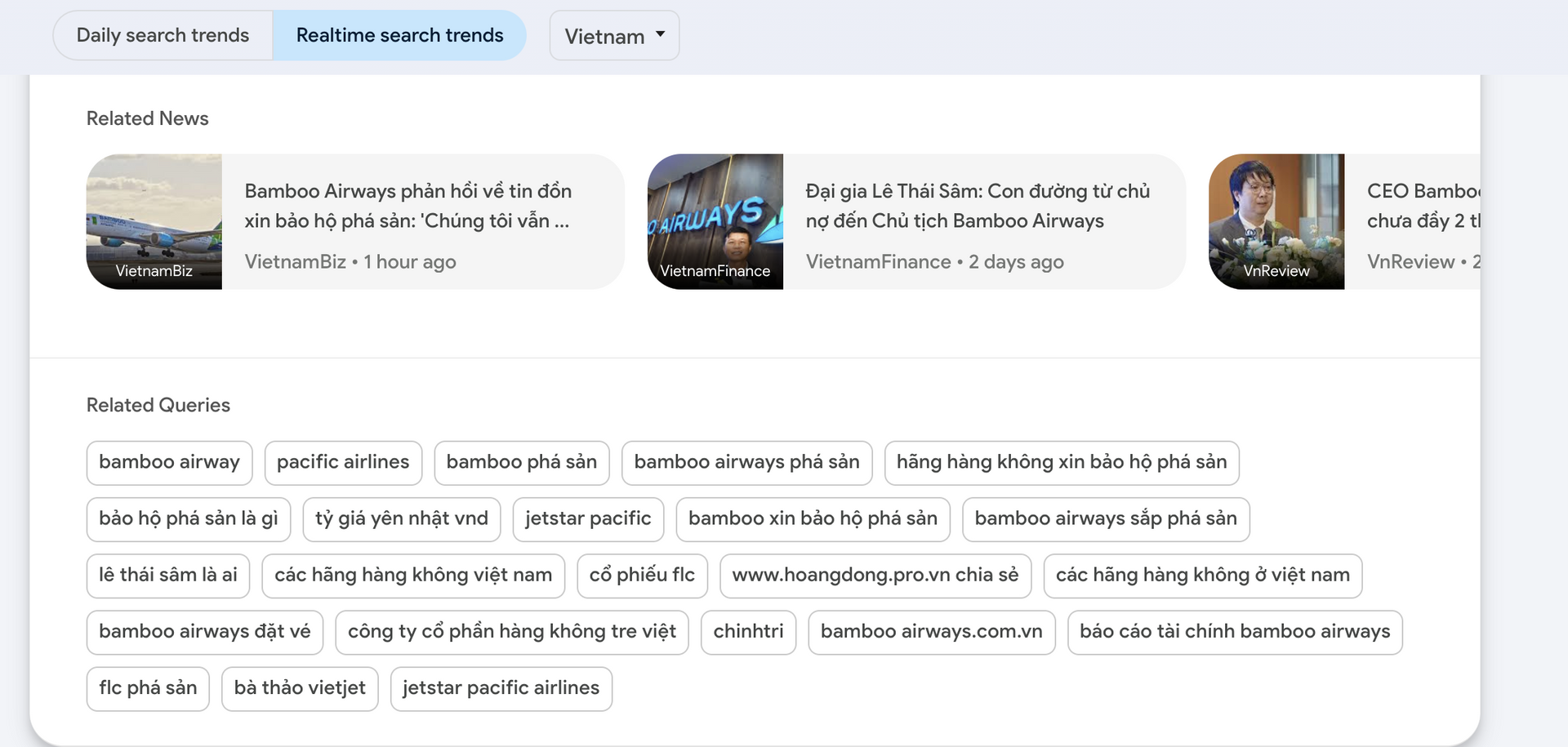Click 'VietnamBiz • 1 hour ago' source text
Screen dimensions: 1568x747
tap(350, 262)
